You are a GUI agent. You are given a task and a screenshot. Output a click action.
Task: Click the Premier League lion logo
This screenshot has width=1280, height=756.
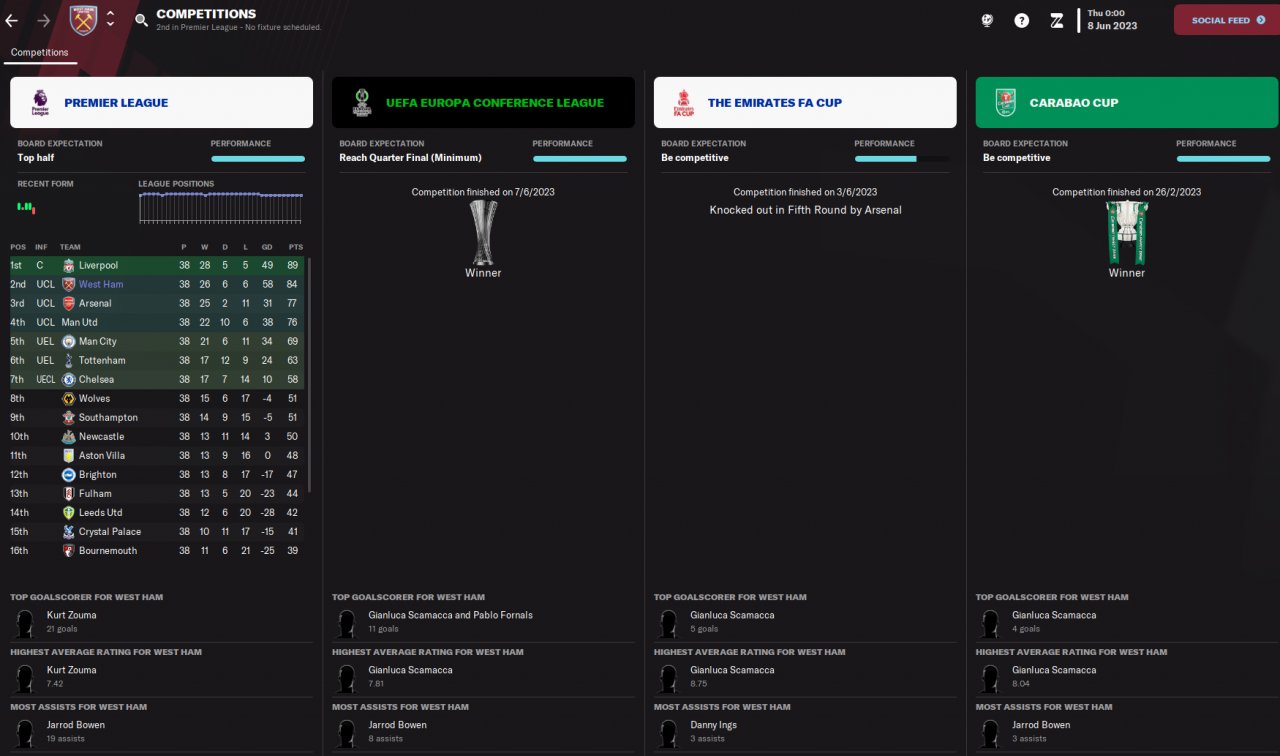click(40, 102)
